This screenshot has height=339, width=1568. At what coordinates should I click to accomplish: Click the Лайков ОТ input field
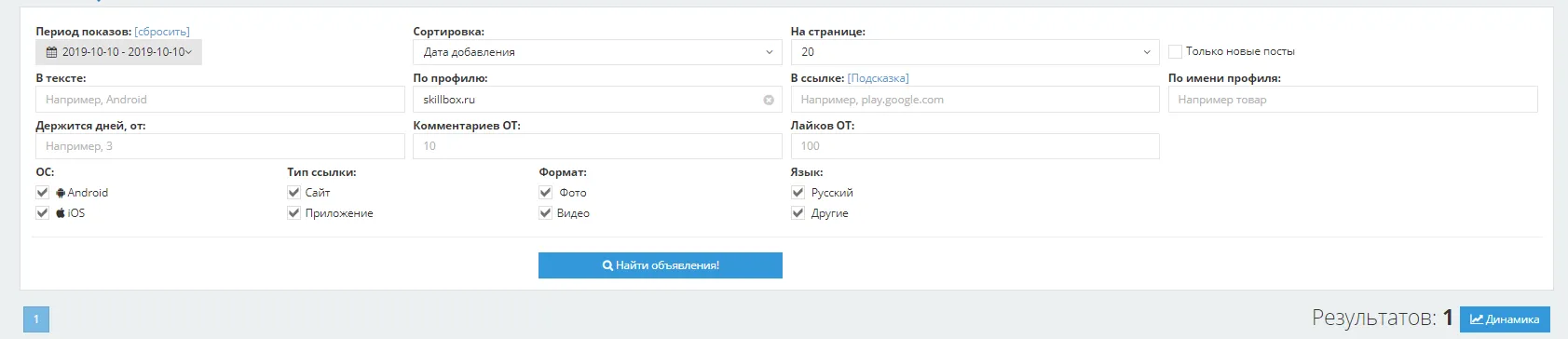coord(975,146)
